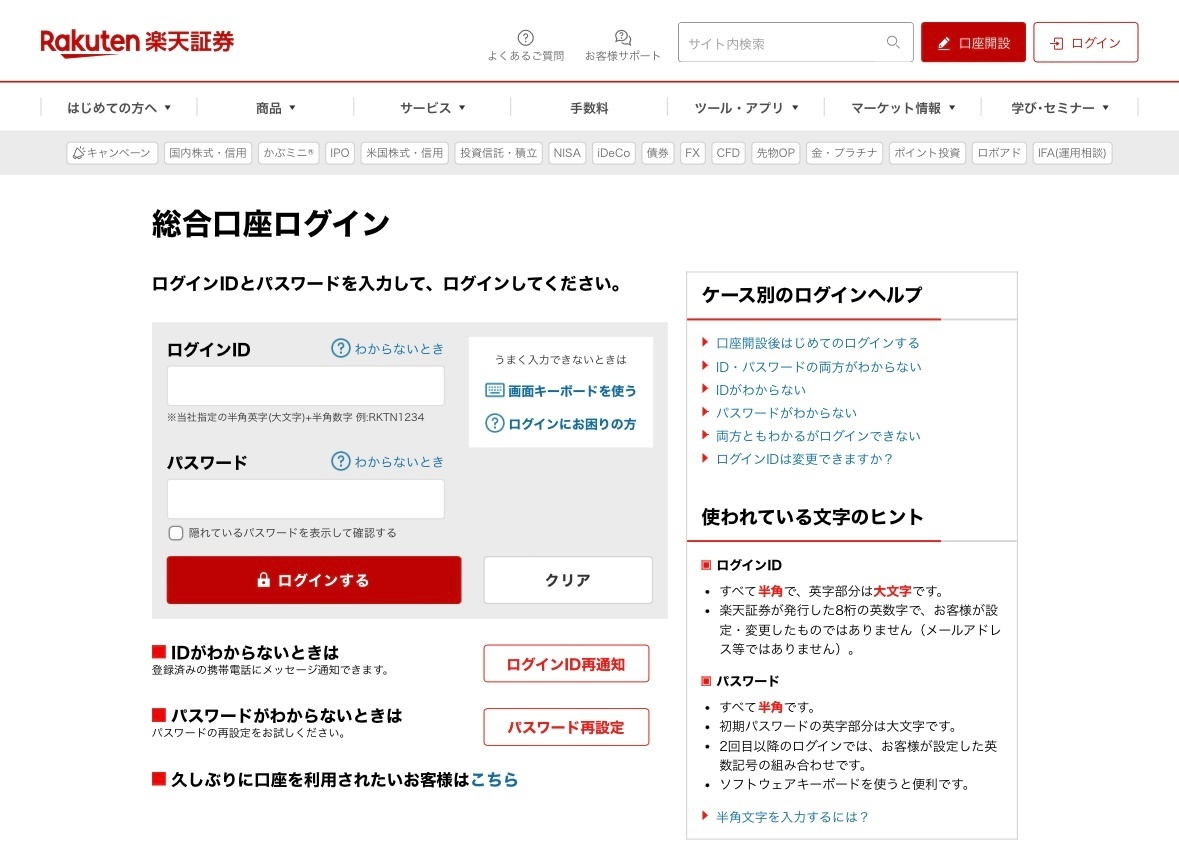Open the パスワードがわからない help link
The width and height of the screenshot is (1179, 849).
(x=786, y=413)
